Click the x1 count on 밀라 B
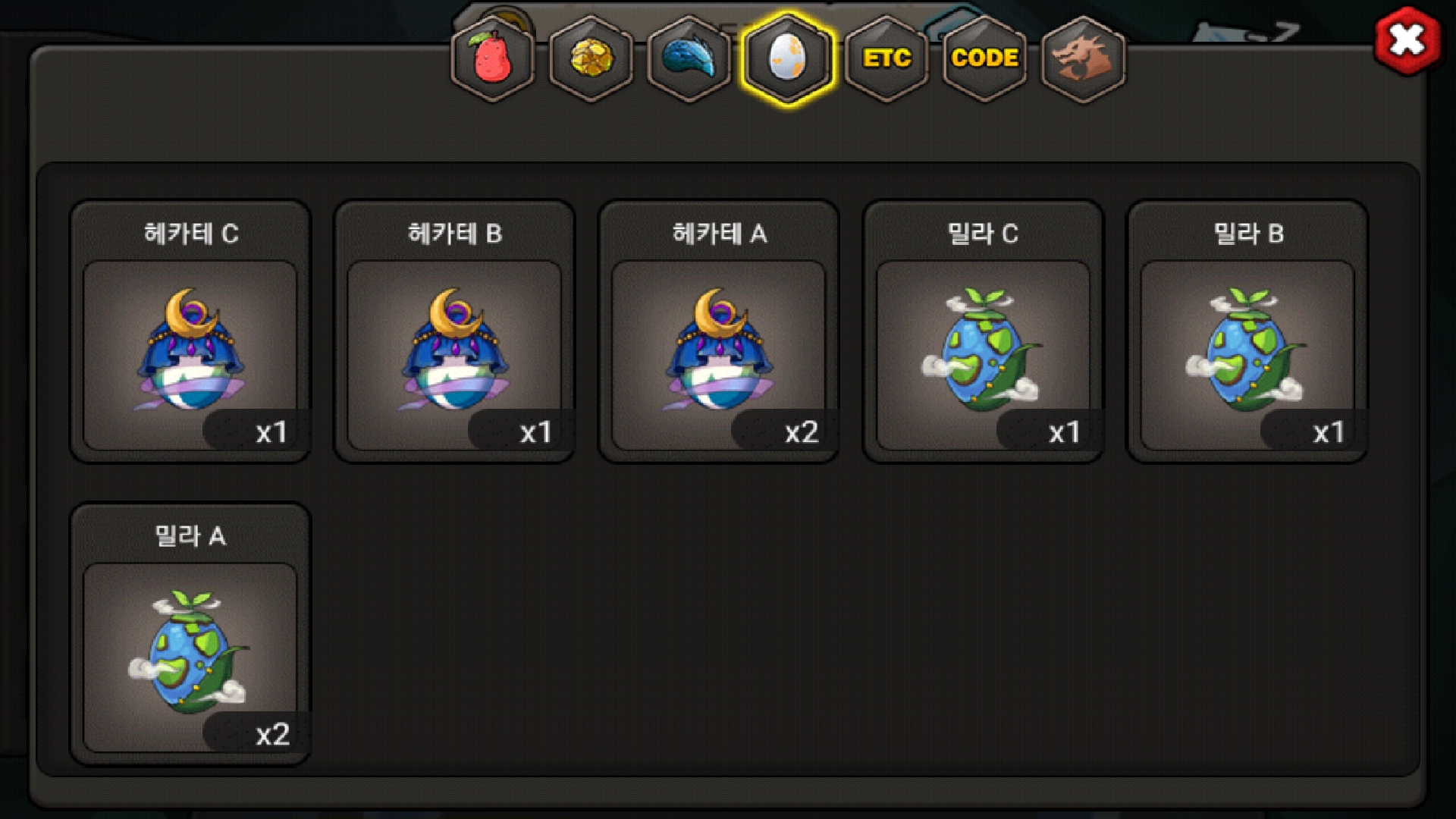 coord(1329,432)
